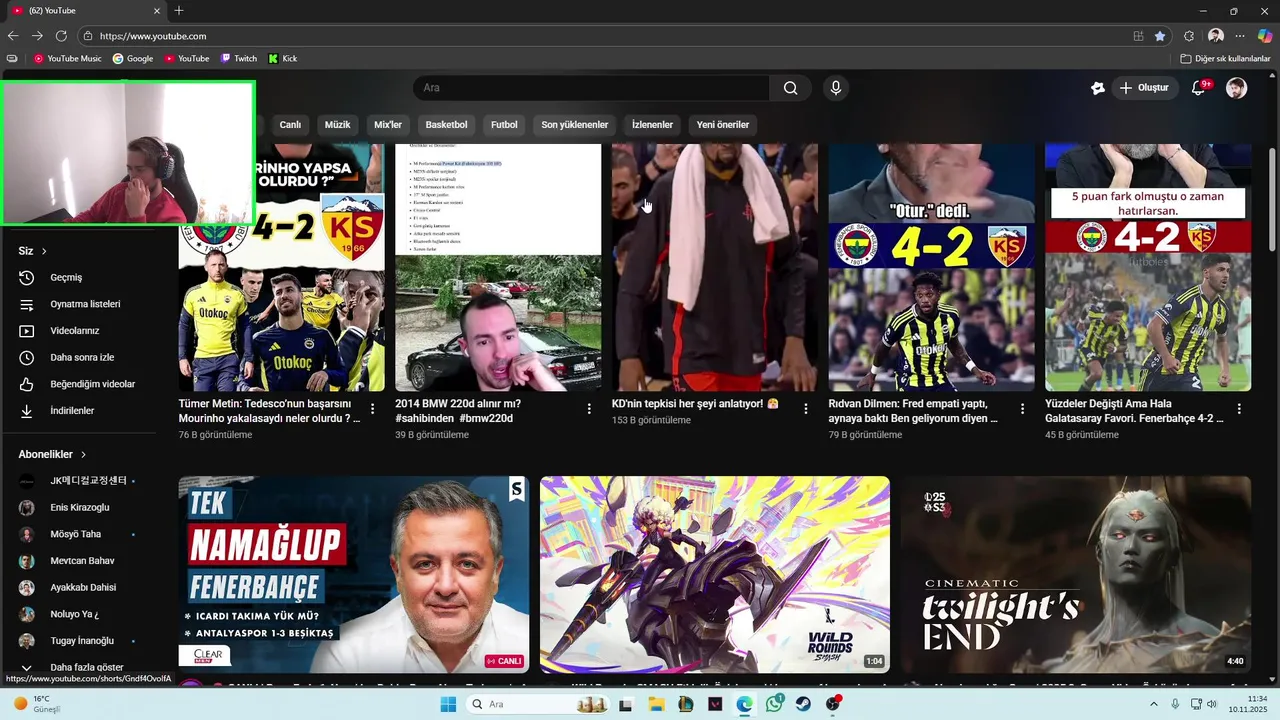Select the Mix'ler filter chip

[x=388, y=125]
